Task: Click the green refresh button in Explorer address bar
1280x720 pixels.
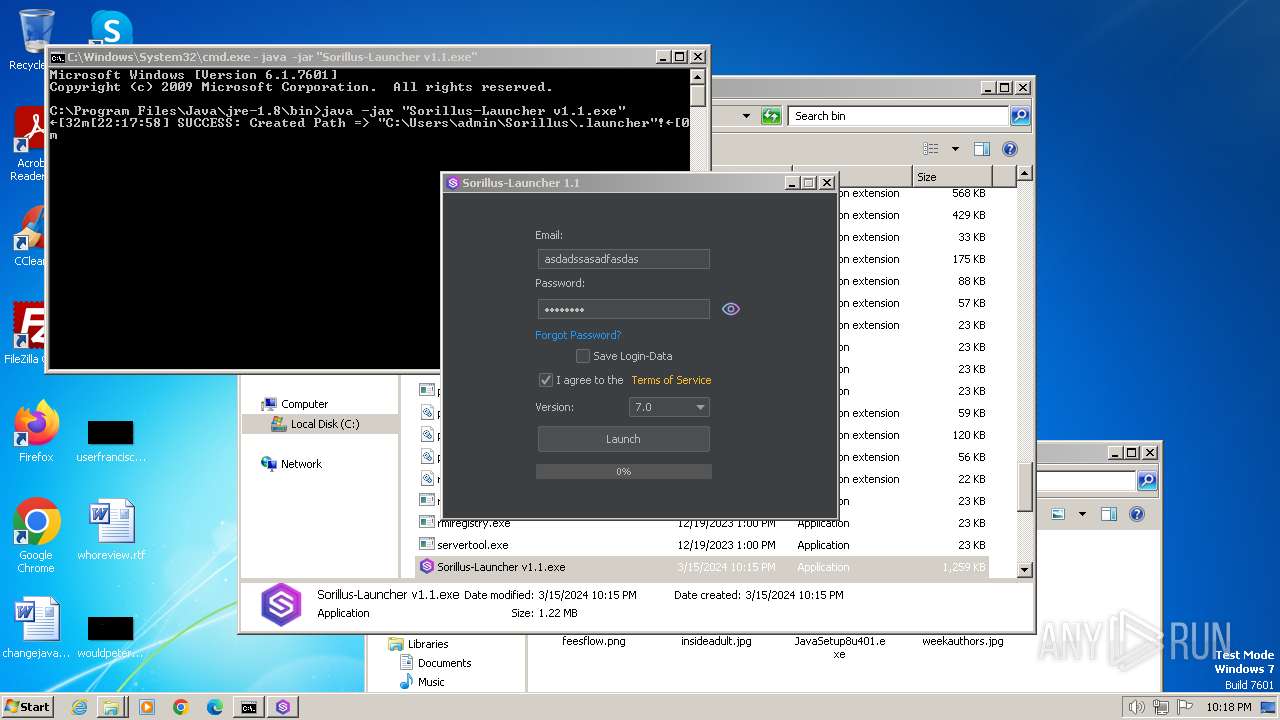Action: [x=771, y=116]
